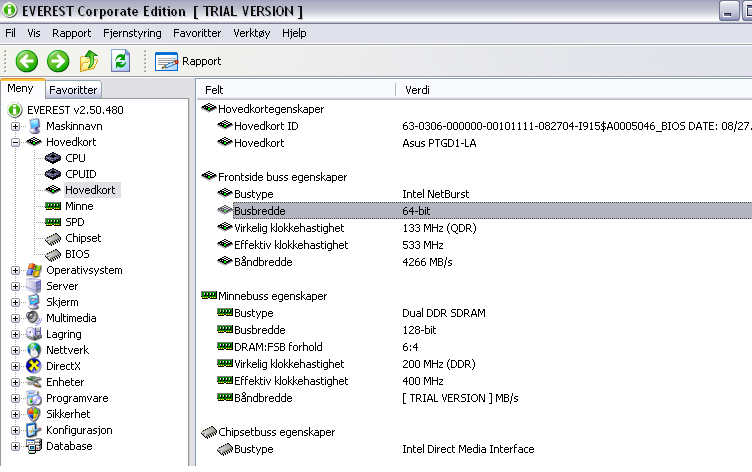The width and height of the screenshot is (752, 472).
Task: Click the green Back arrow icon
Action: click(27, 61)
